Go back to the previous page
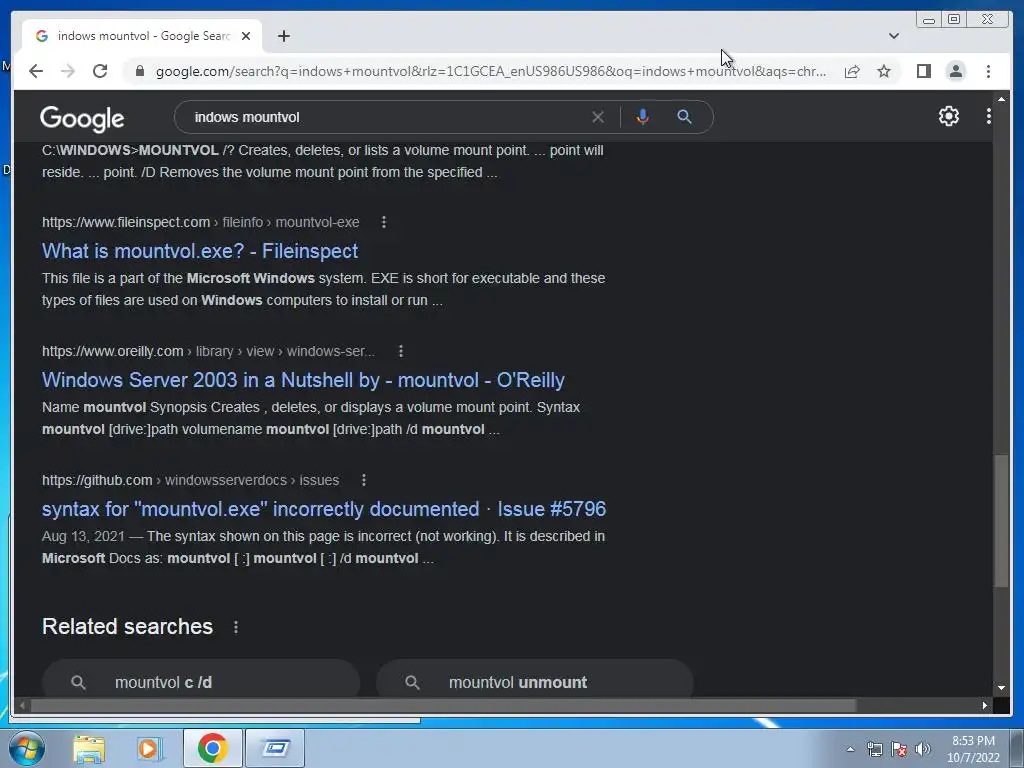The width and height of the screenshot is (1024, 768). click(x=36, y=71)
